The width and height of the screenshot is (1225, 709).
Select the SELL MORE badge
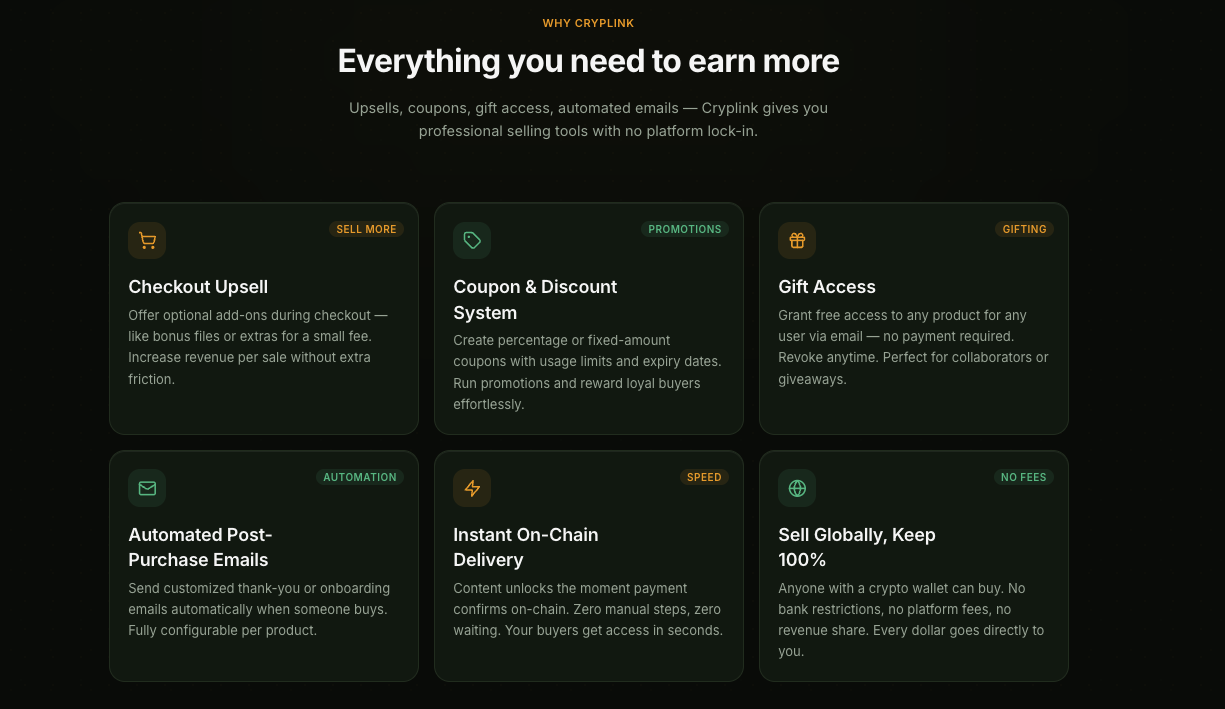366,229
